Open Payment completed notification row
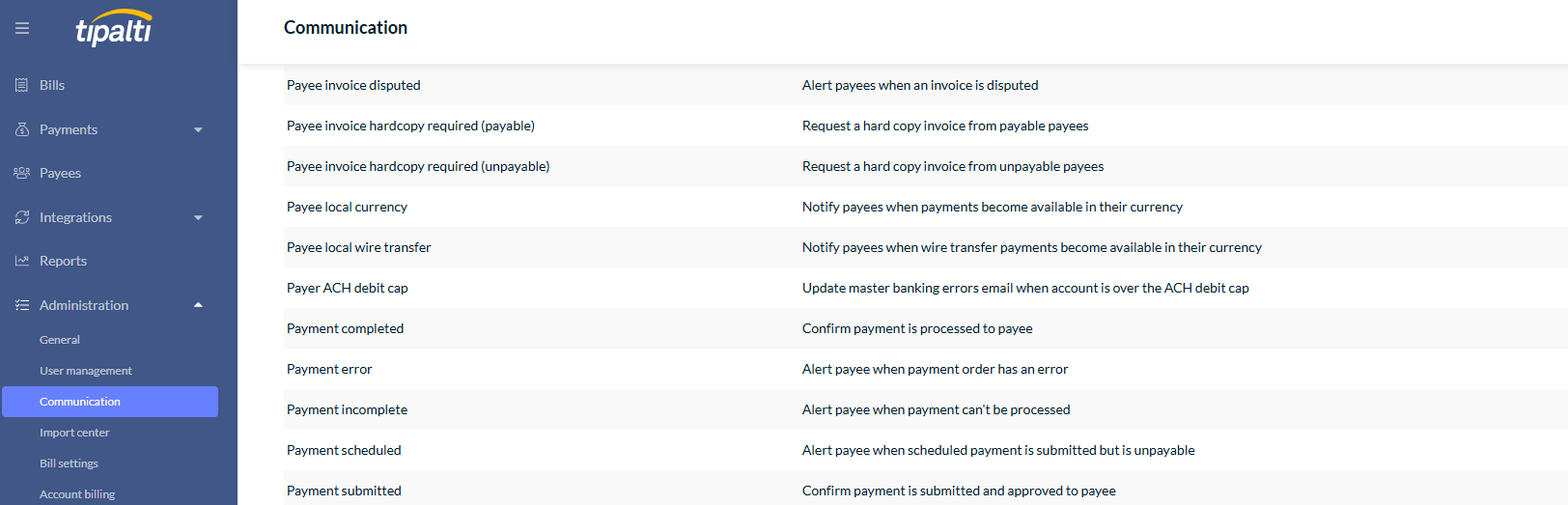 (925, 328)
